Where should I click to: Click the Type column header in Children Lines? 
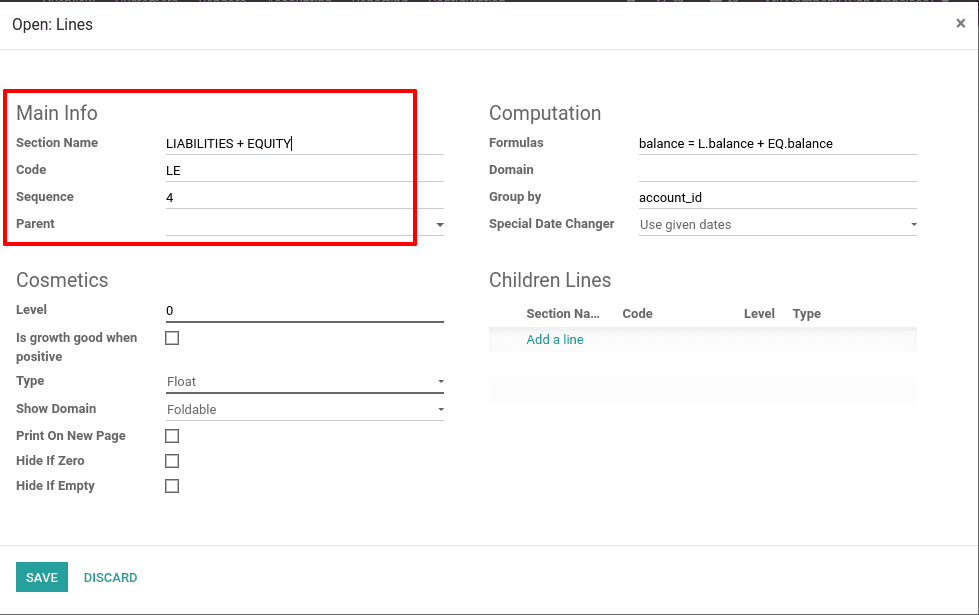coord(807,313)
